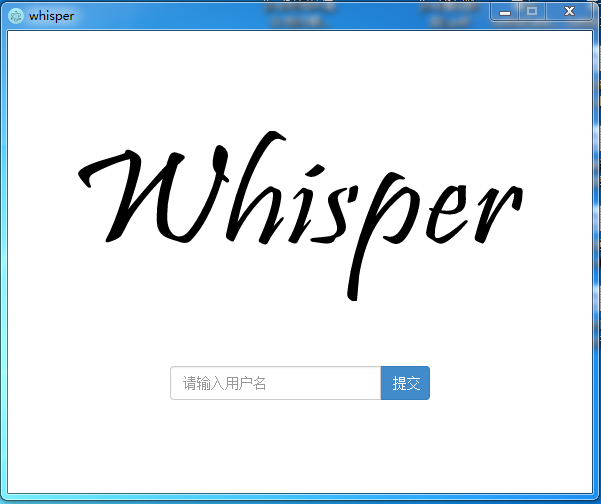Click the whisper app icon in title bar
This screenshot has width=601, height=504.
coord(15,15)
